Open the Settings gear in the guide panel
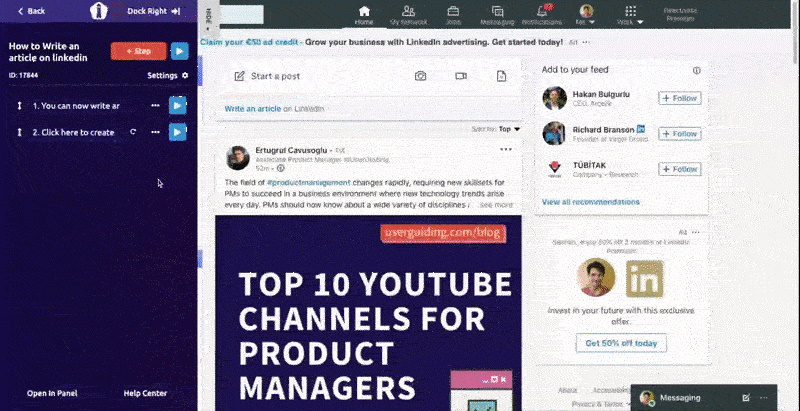 [x=185, y=75]
